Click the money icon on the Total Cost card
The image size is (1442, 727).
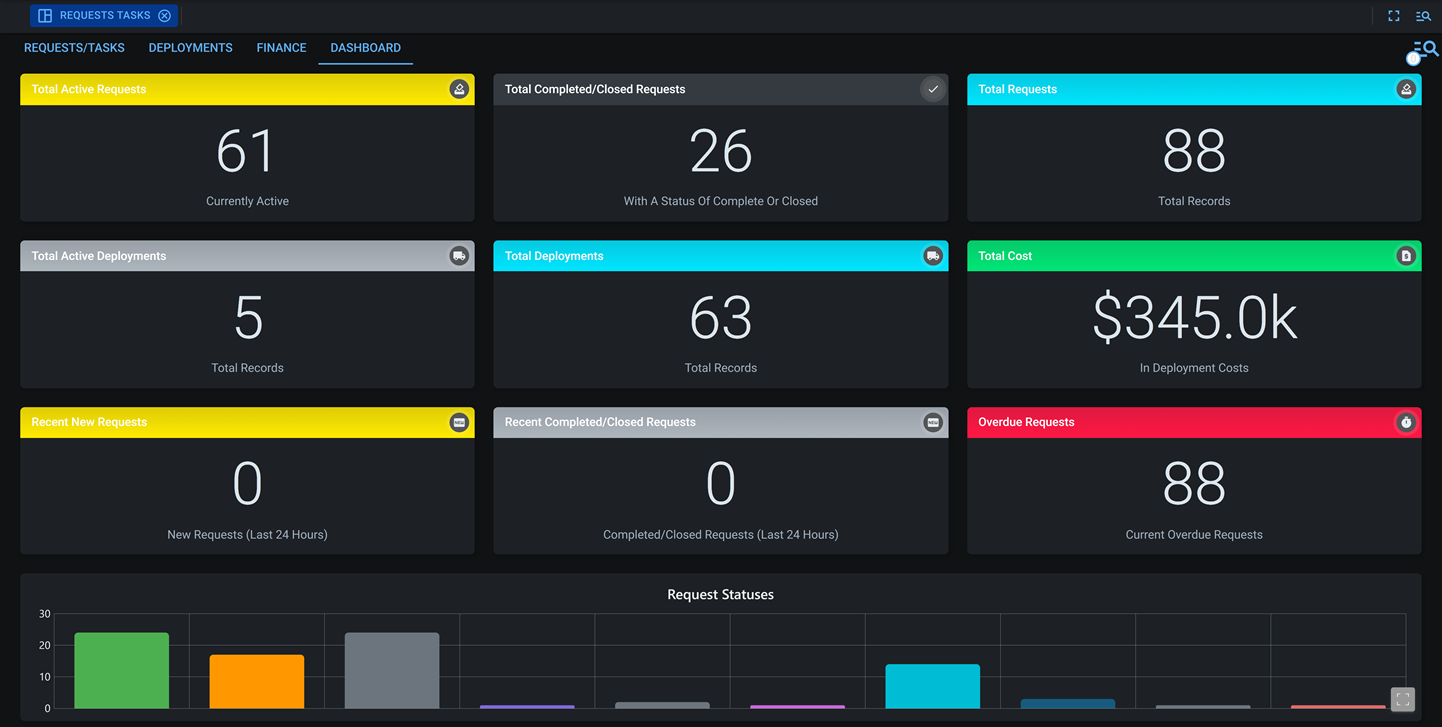coord(1406,255)
